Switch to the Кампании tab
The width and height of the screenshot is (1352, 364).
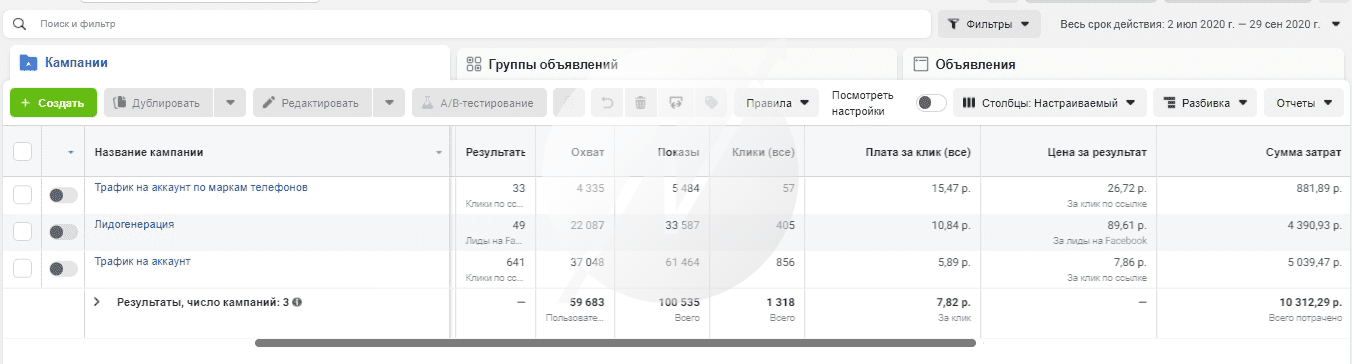pos(228,63)
